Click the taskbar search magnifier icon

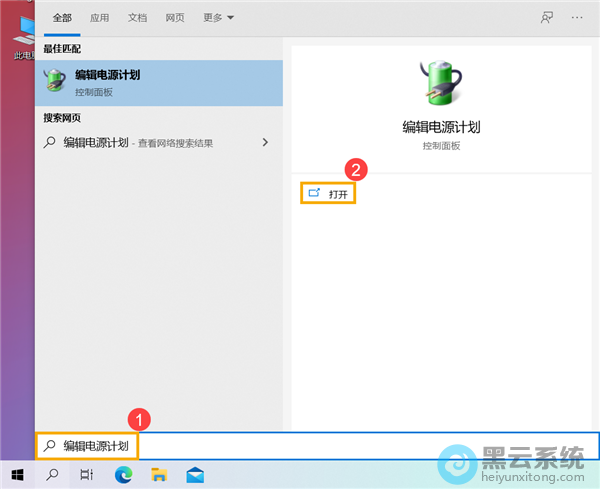(x=52, y=473)
